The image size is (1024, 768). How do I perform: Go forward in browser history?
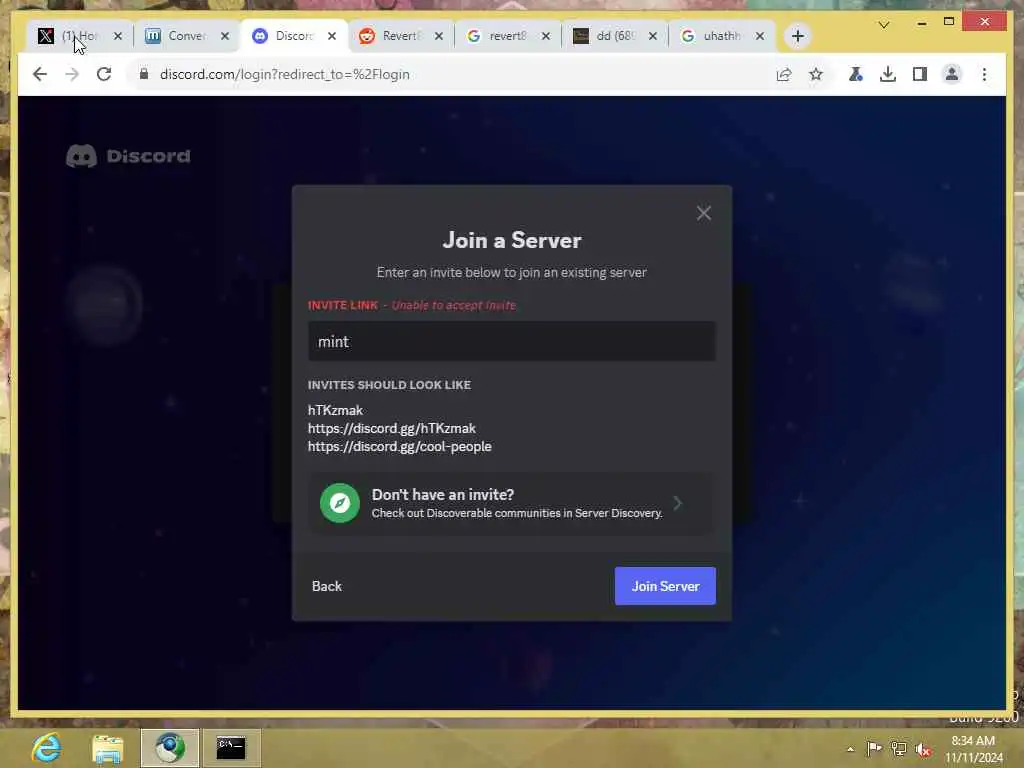[72, 74]
